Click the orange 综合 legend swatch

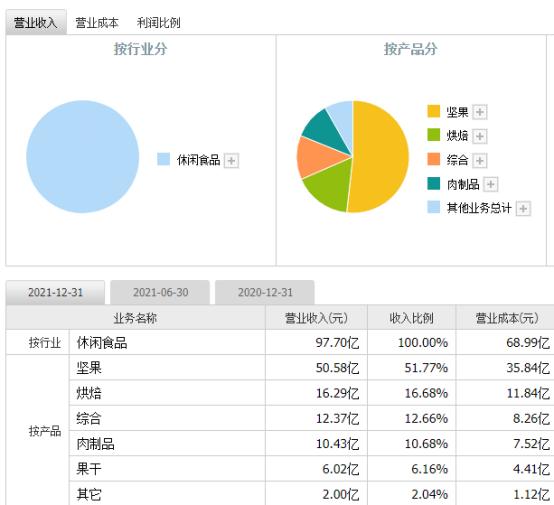[x=434, y=159]
